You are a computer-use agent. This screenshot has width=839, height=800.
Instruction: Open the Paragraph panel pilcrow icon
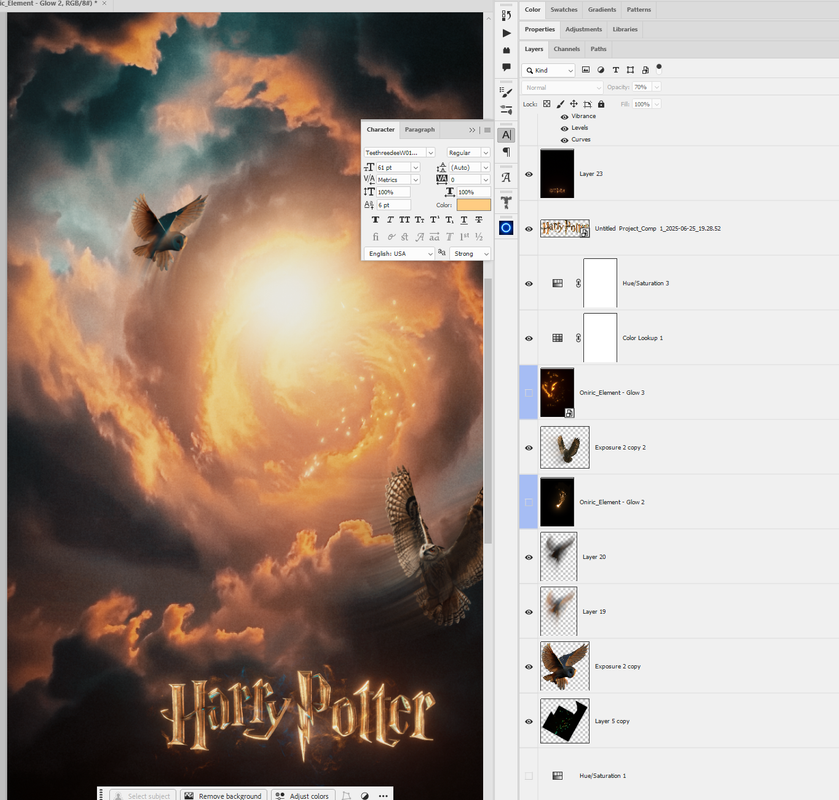tap(506, 152)
